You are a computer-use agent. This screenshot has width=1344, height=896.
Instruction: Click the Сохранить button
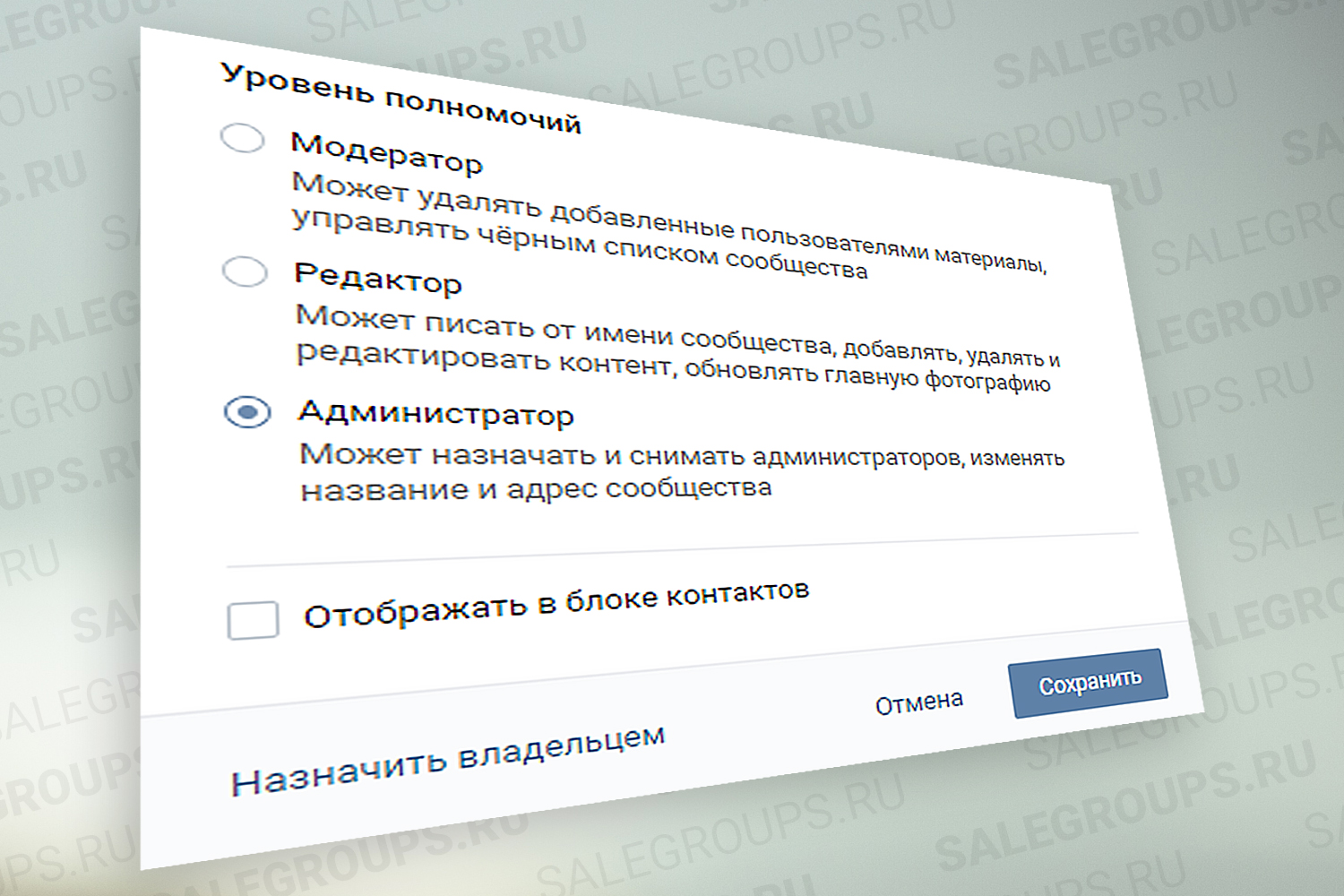tap(1089, 683)
